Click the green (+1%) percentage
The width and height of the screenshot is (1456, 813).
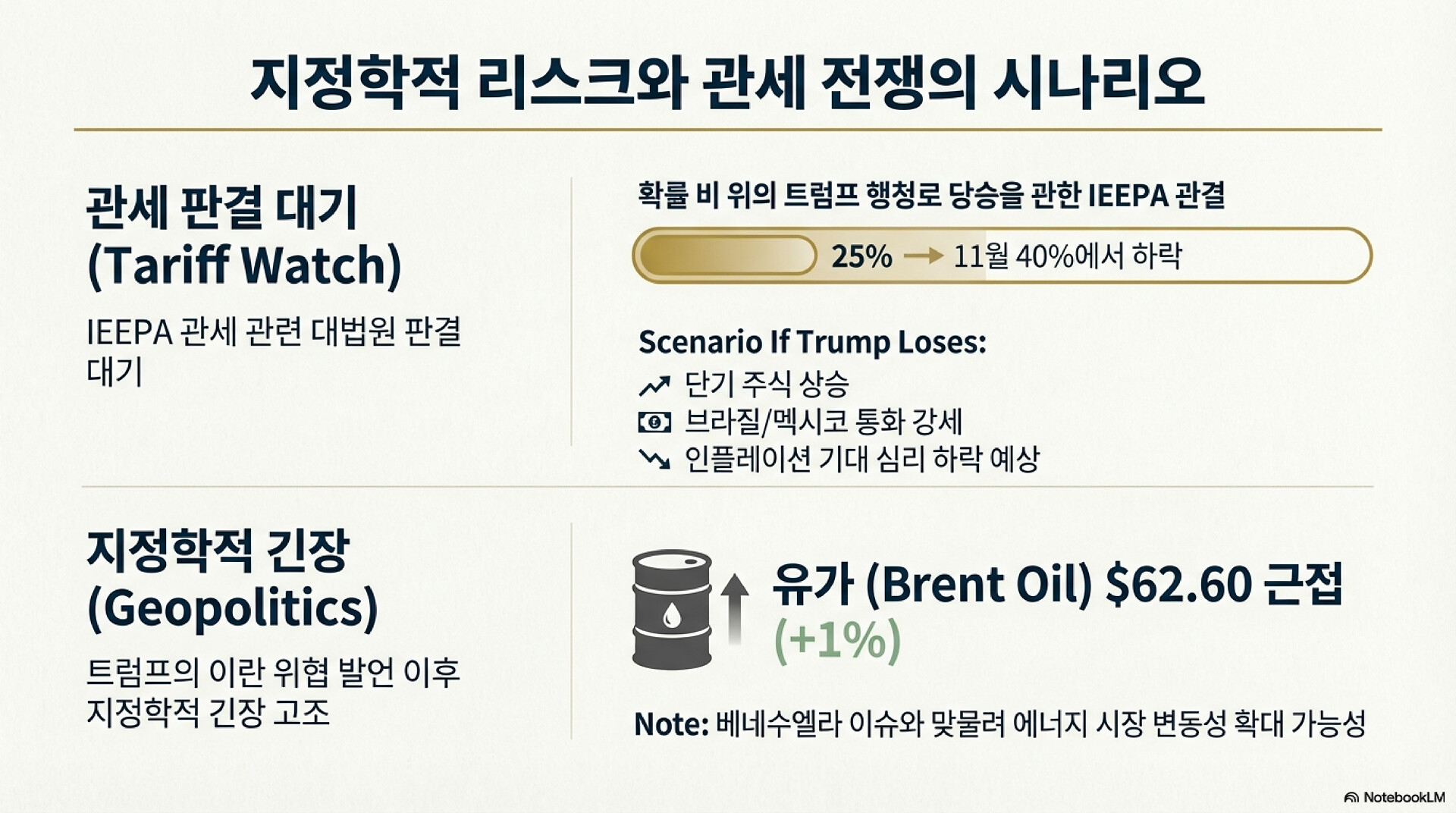pos(837,641)
